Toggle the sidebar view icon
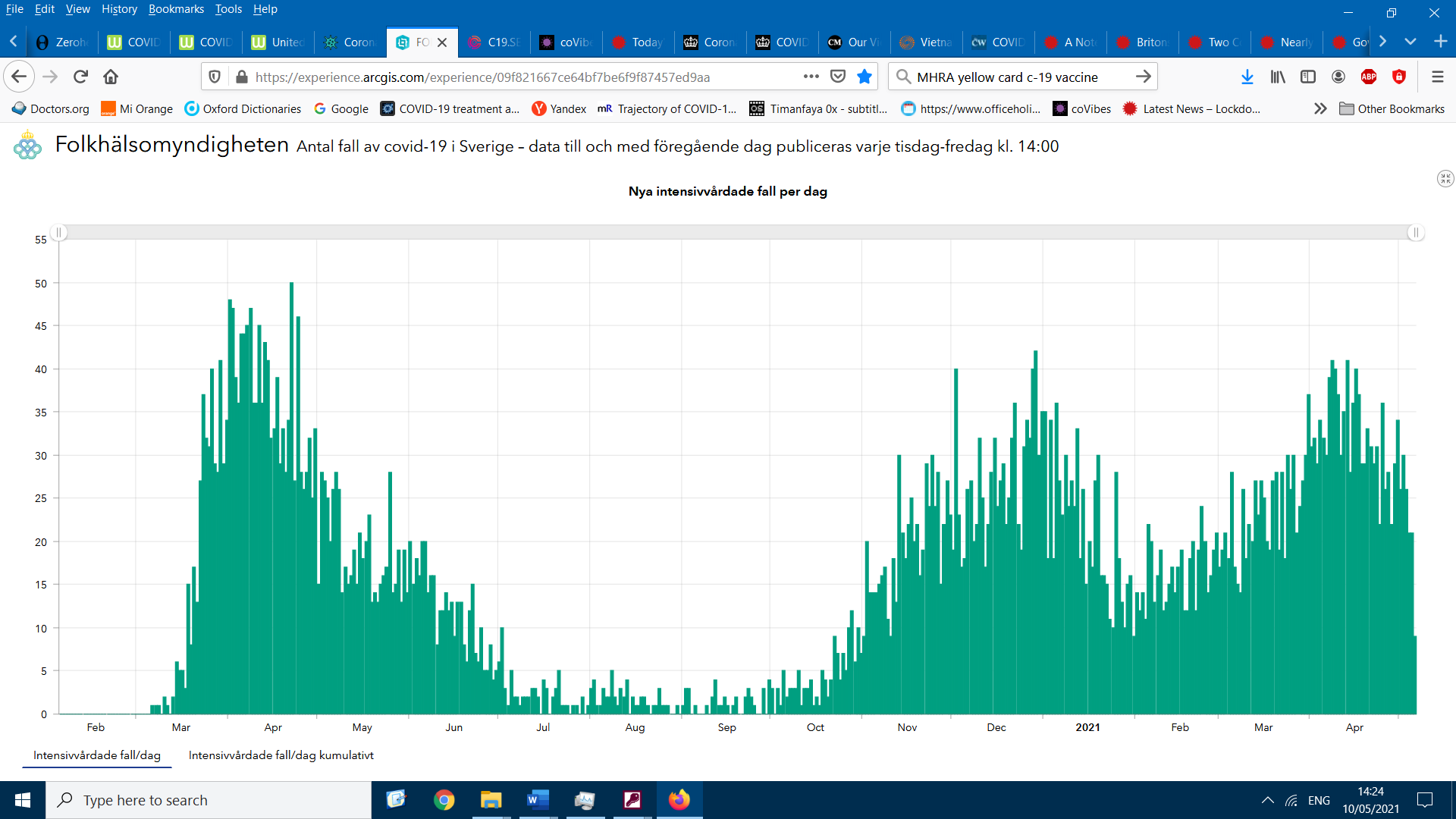This screenshot has height=819, width=1456. tap(1308, 77)
